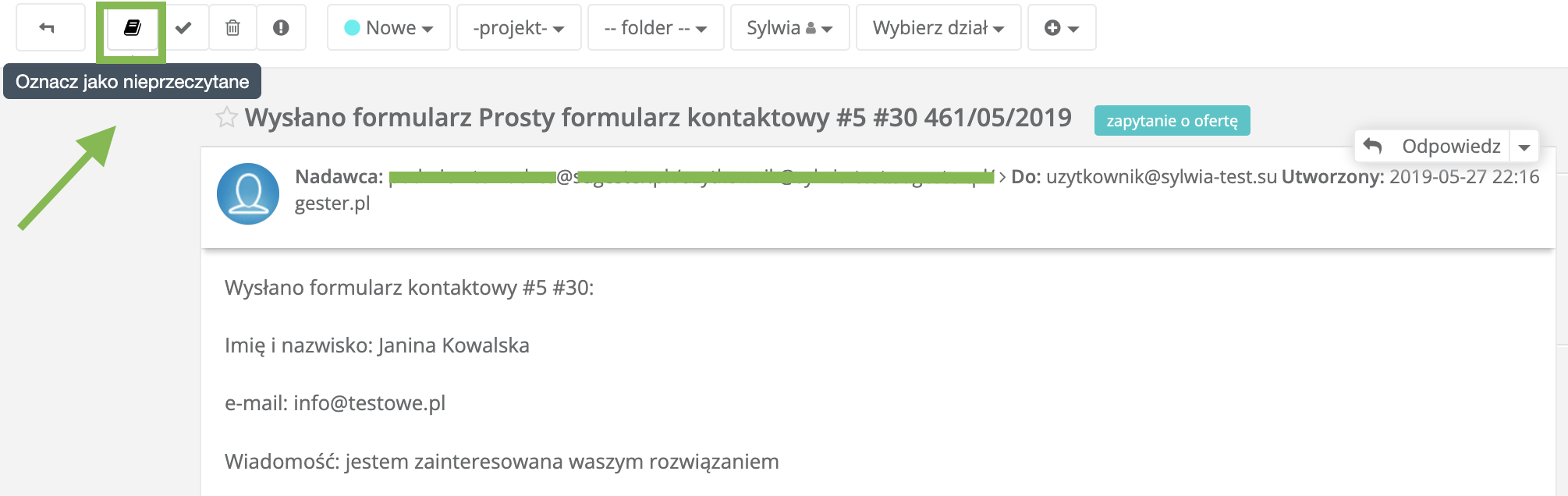Click the sender's round avatar image

point(248,193)
